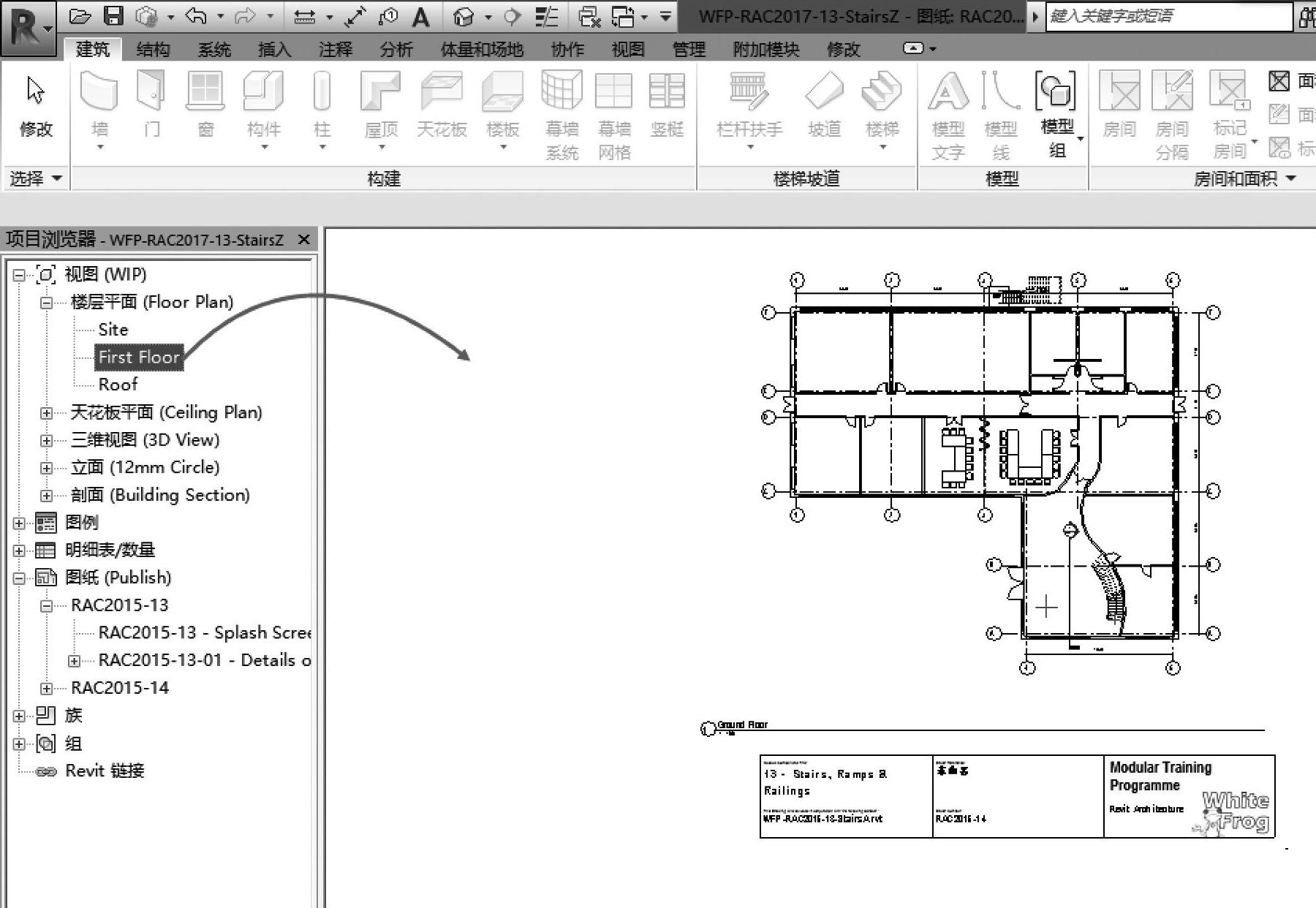Close the project browser panel
This screenshot has width=1316, height=908.
304,239
